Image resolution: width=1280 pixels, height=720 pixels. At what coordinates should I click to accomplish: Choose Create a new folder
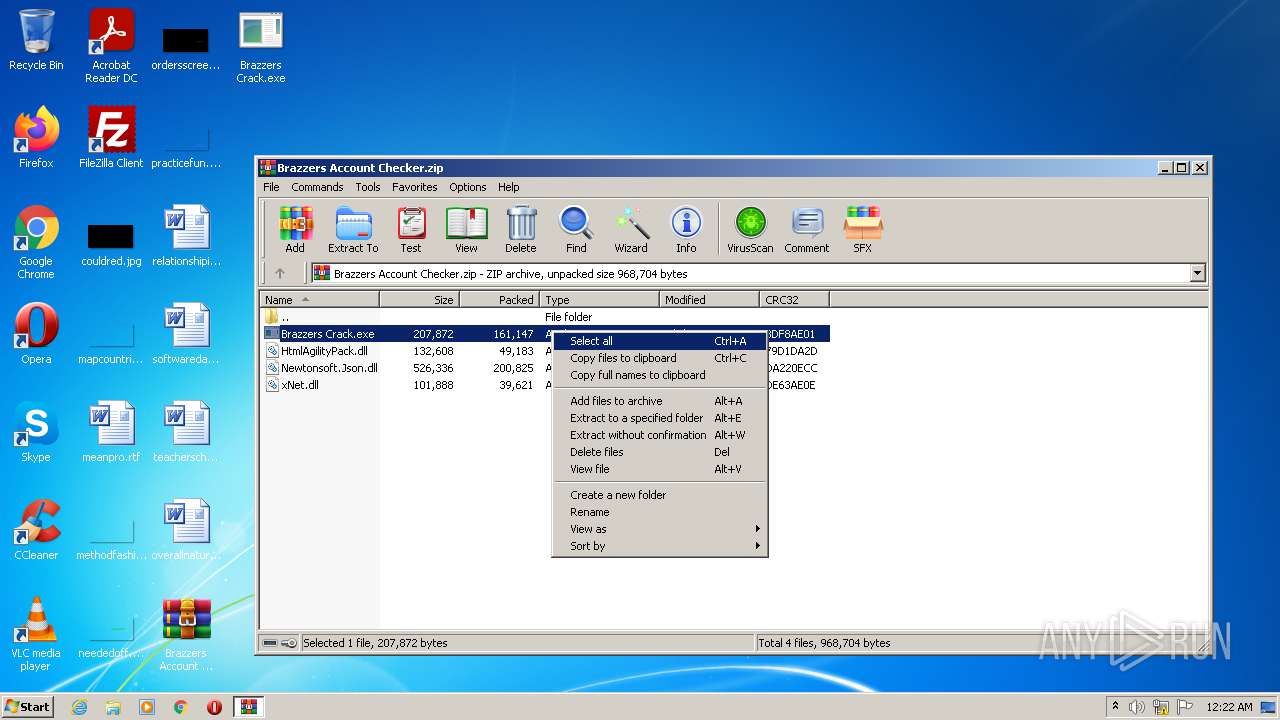(660, 495)
